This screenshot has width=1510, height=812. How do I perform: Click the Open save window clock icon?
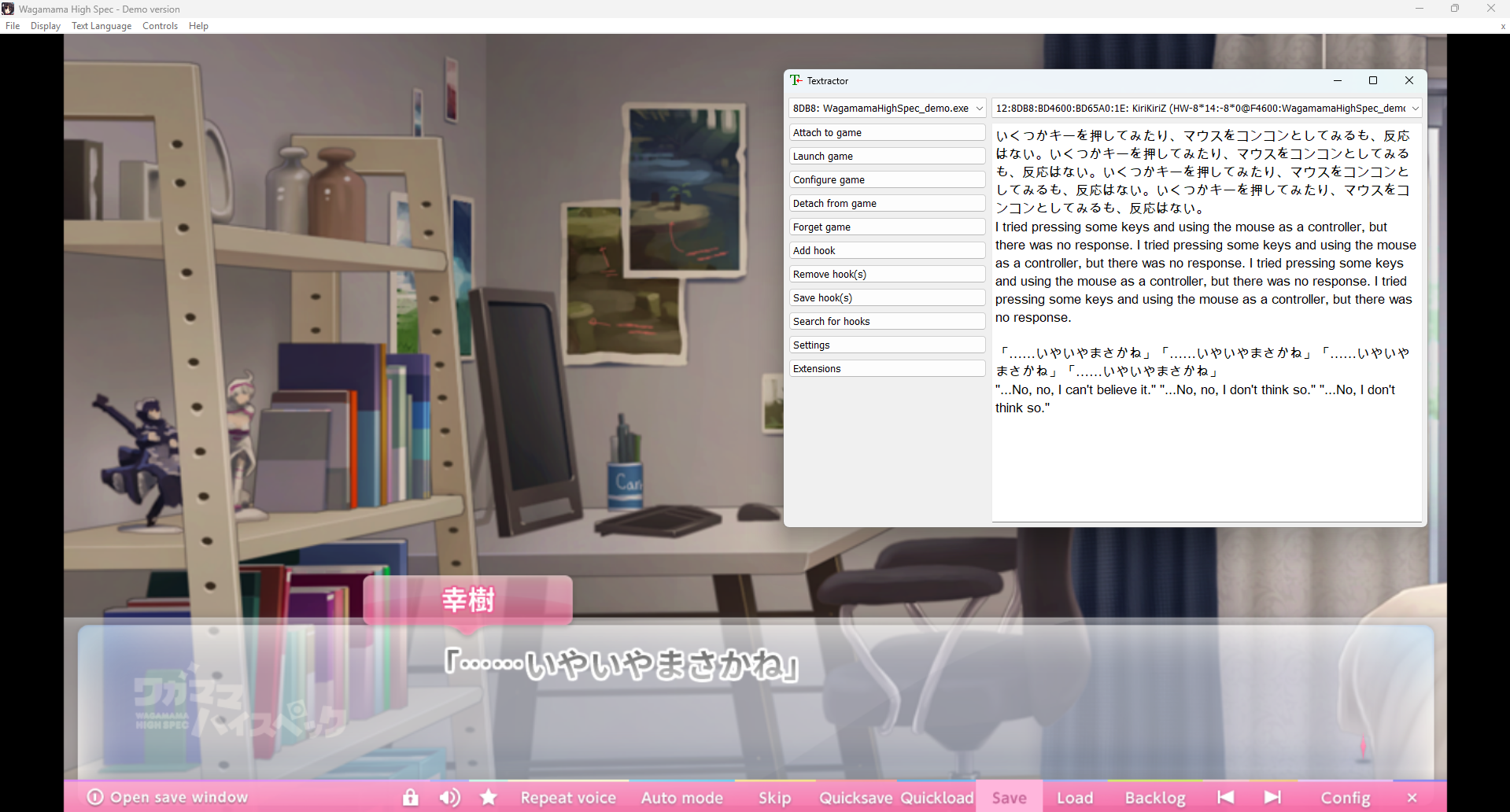[x=94, y=797]
